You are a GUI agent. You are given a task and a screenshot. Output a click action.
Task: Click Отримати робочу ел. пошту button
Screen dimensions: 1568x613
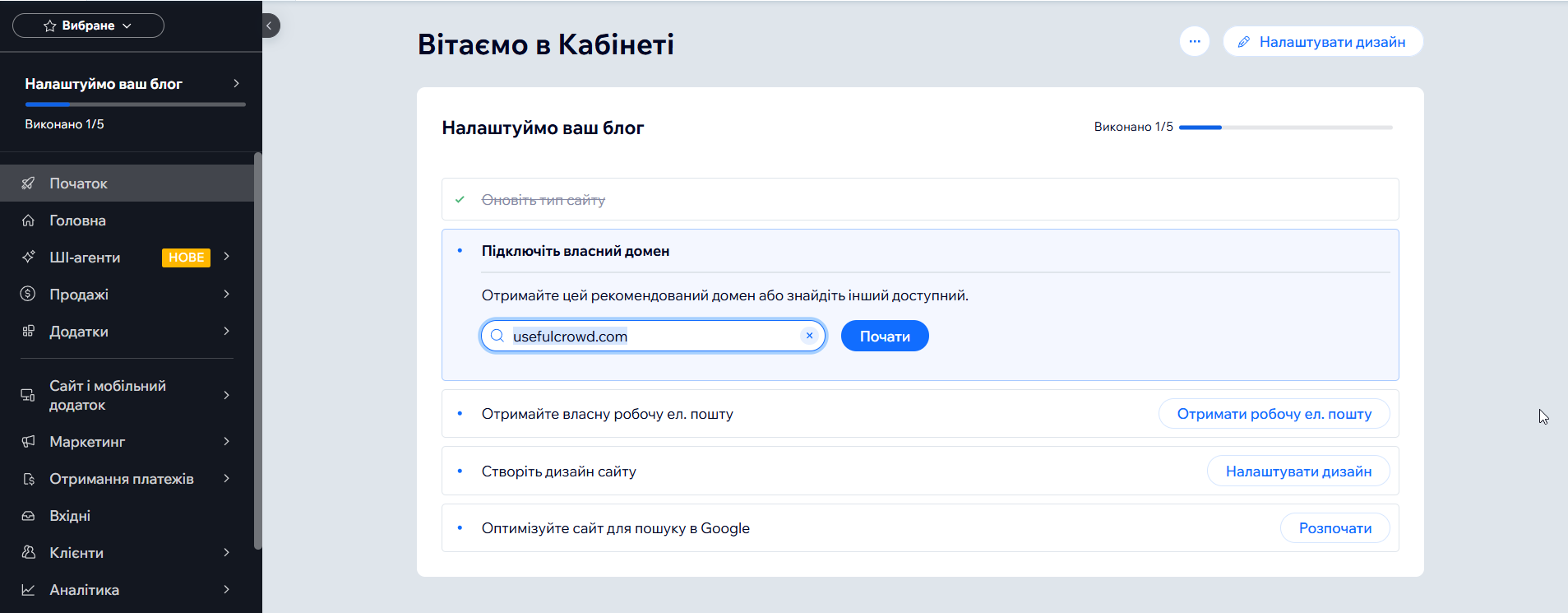[1274, 414]
